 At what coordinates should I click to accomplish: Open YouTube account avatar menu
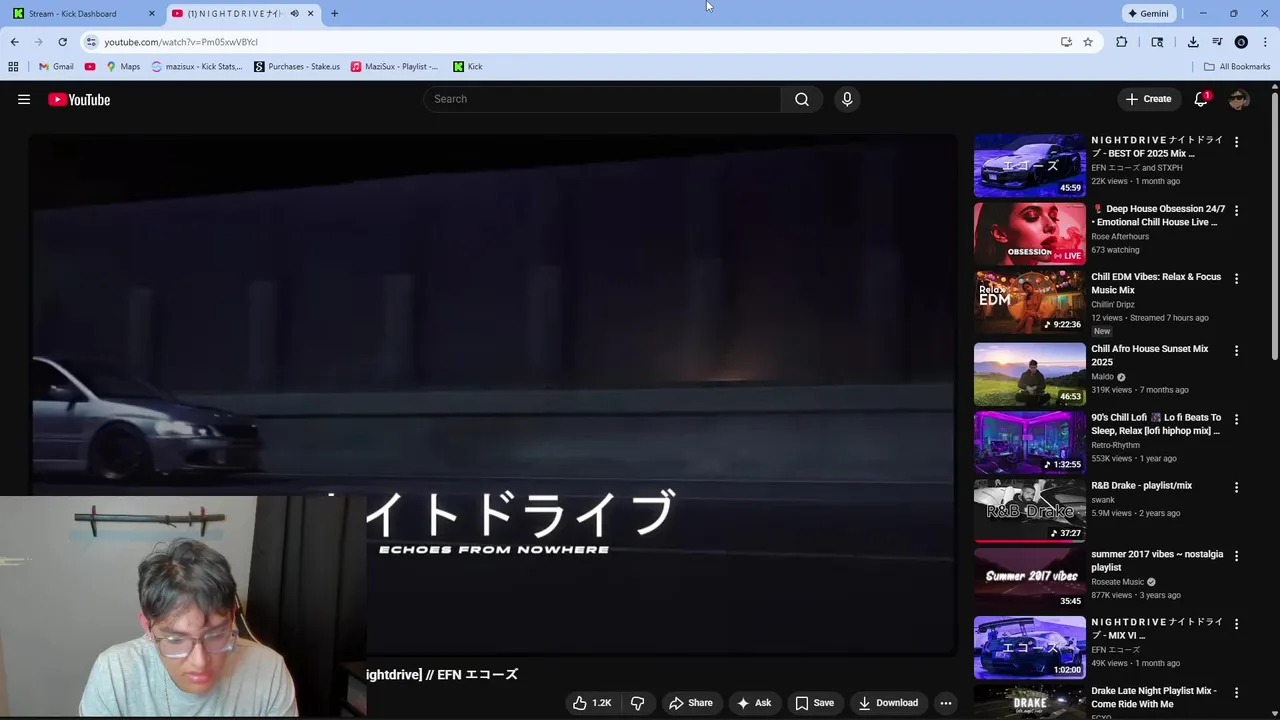1239,99
